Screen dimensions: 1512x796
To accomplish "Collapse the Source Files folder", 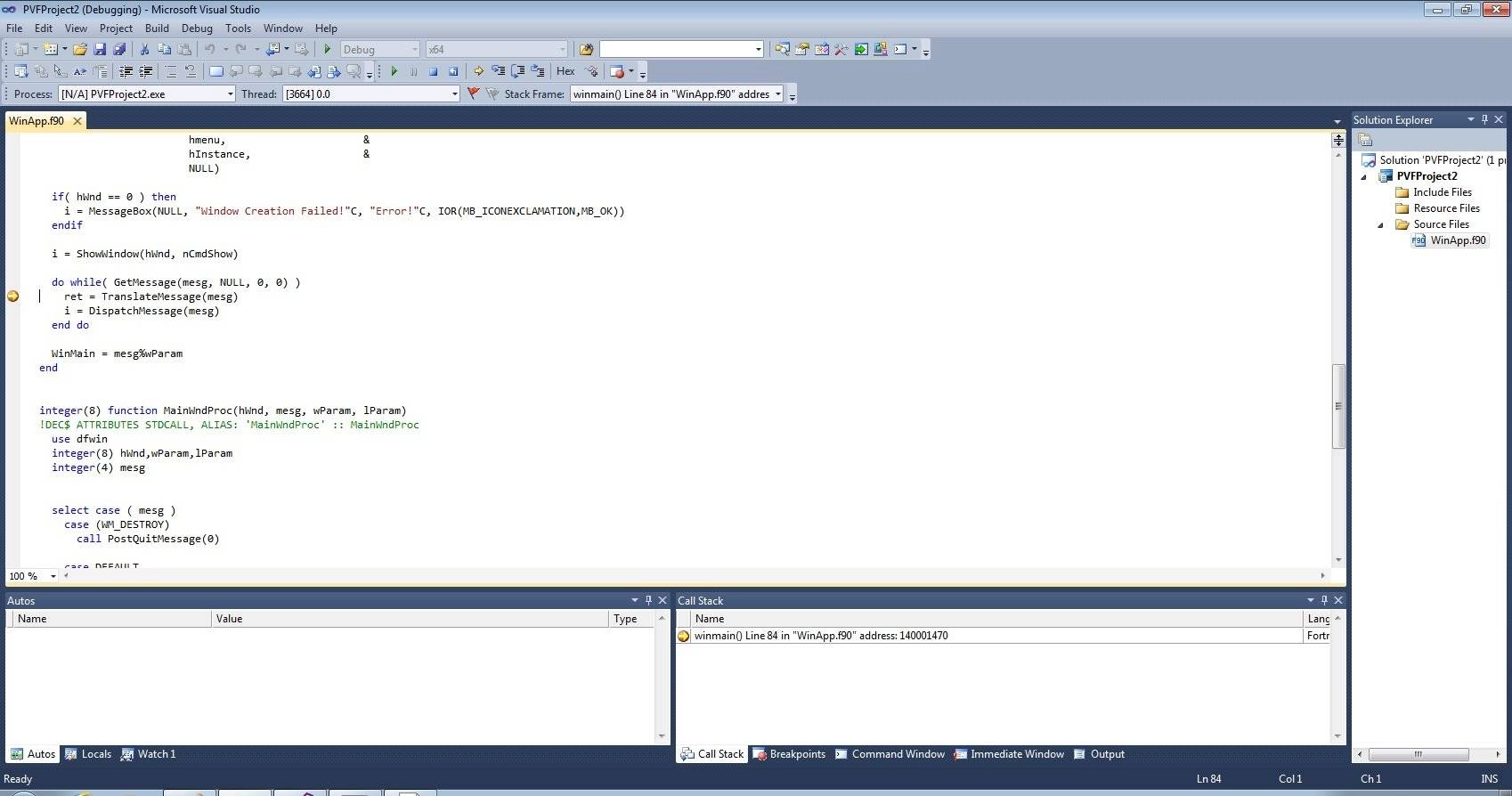I will click(x=1380, y=224).
